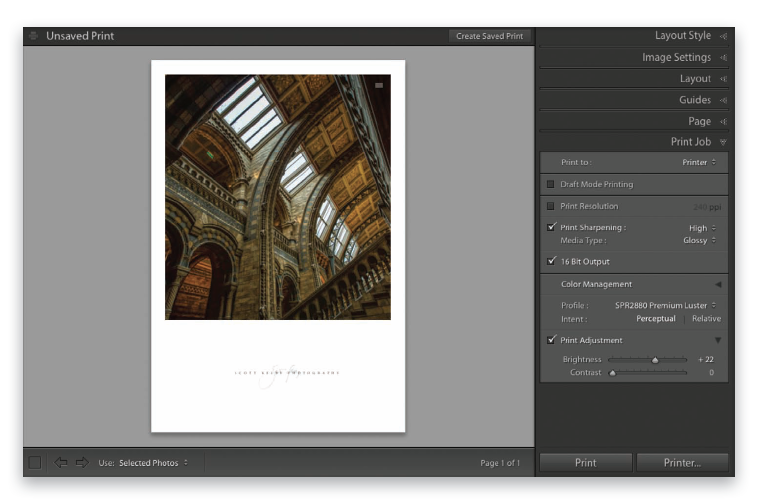Toggle the Print Resolution checkbox

pos(551,206)
